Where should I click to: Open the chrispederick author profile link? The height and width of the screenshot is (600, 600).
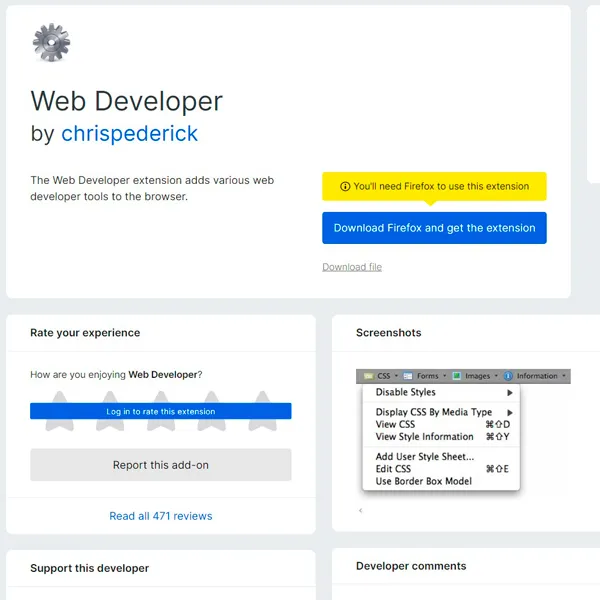(129, 133)
